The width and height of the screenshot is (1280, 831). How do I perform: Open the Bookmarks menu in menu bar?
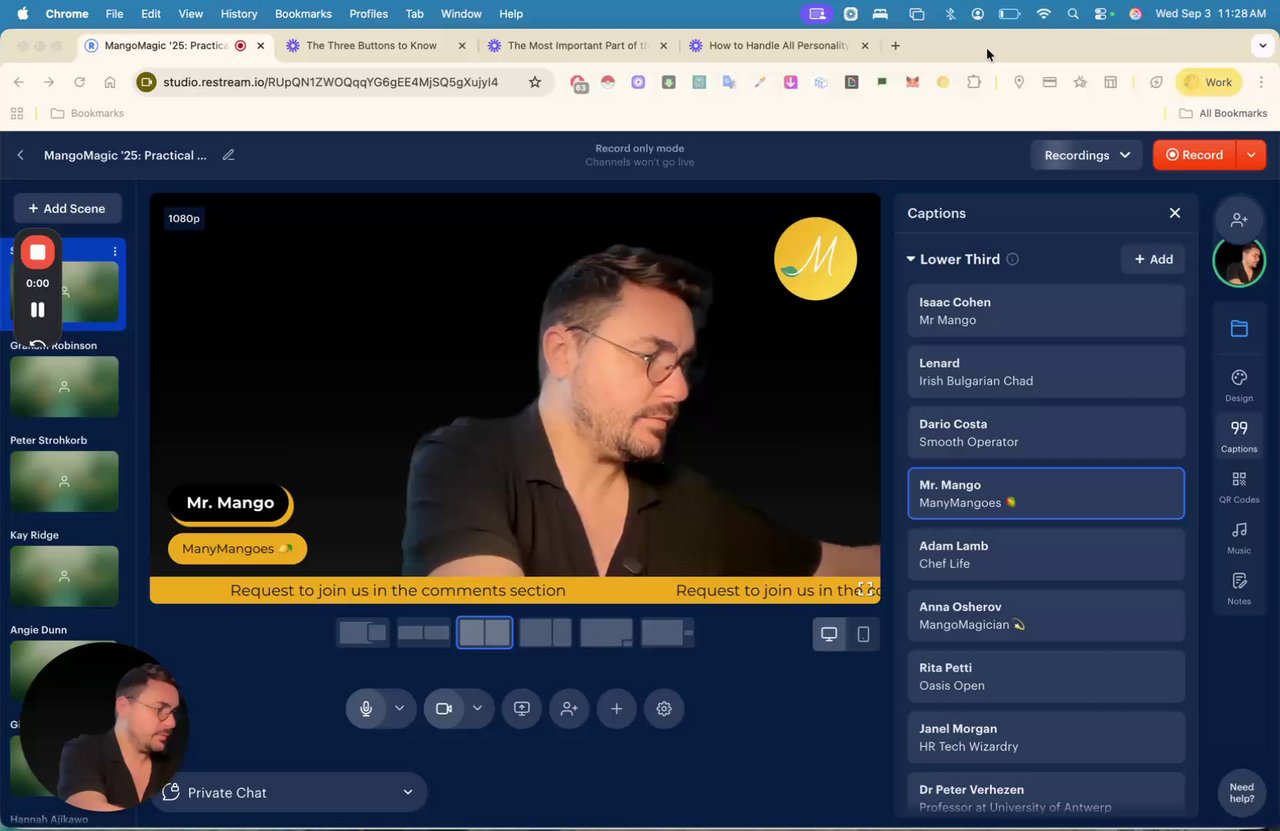[303, 14]
